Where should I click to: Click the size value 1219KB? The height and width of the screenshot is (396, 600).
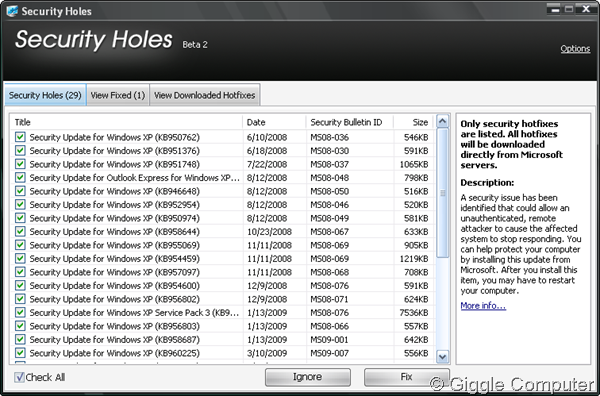(414, 259)
